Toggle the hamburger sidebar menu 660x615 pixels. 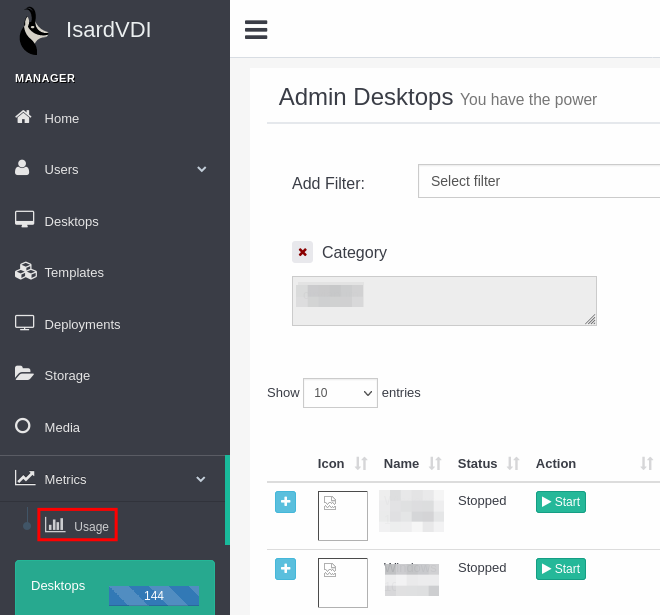[256, 30]
